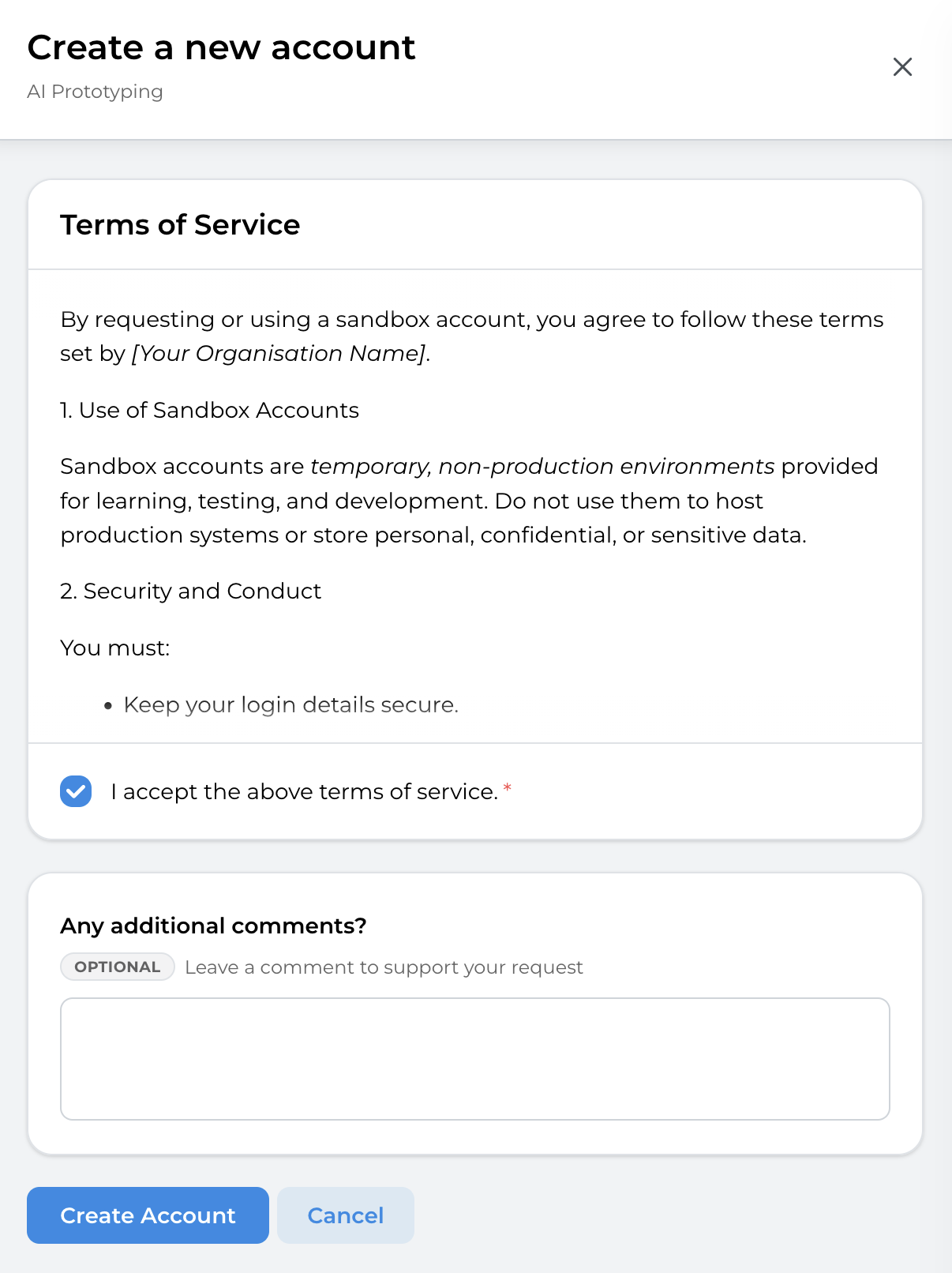Click the "I accept the above terms" label
The width and height of the screenshot is (952, 1273).
(304, 791)
